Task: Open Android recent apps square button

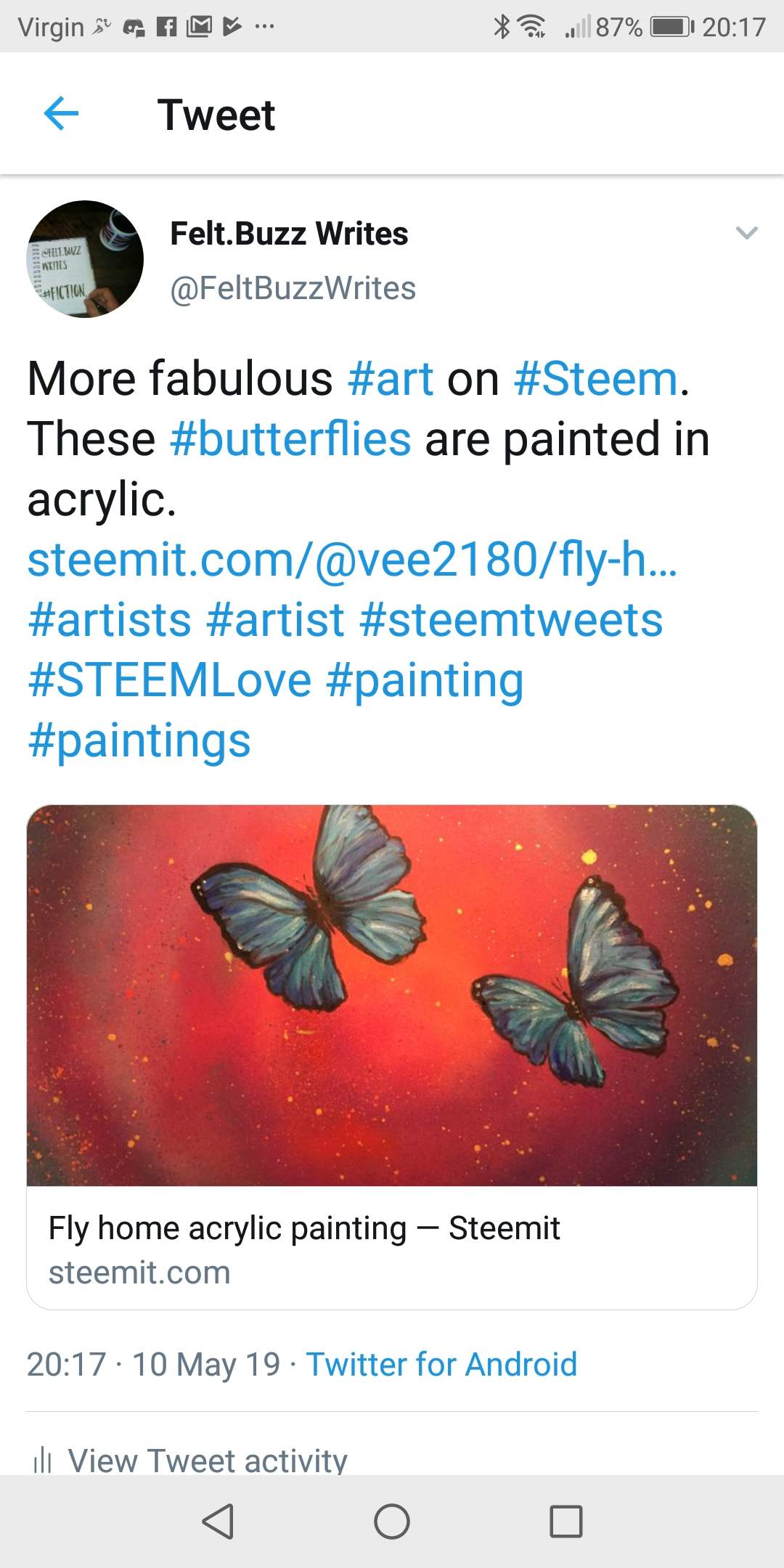Action: click(566, 1522)
